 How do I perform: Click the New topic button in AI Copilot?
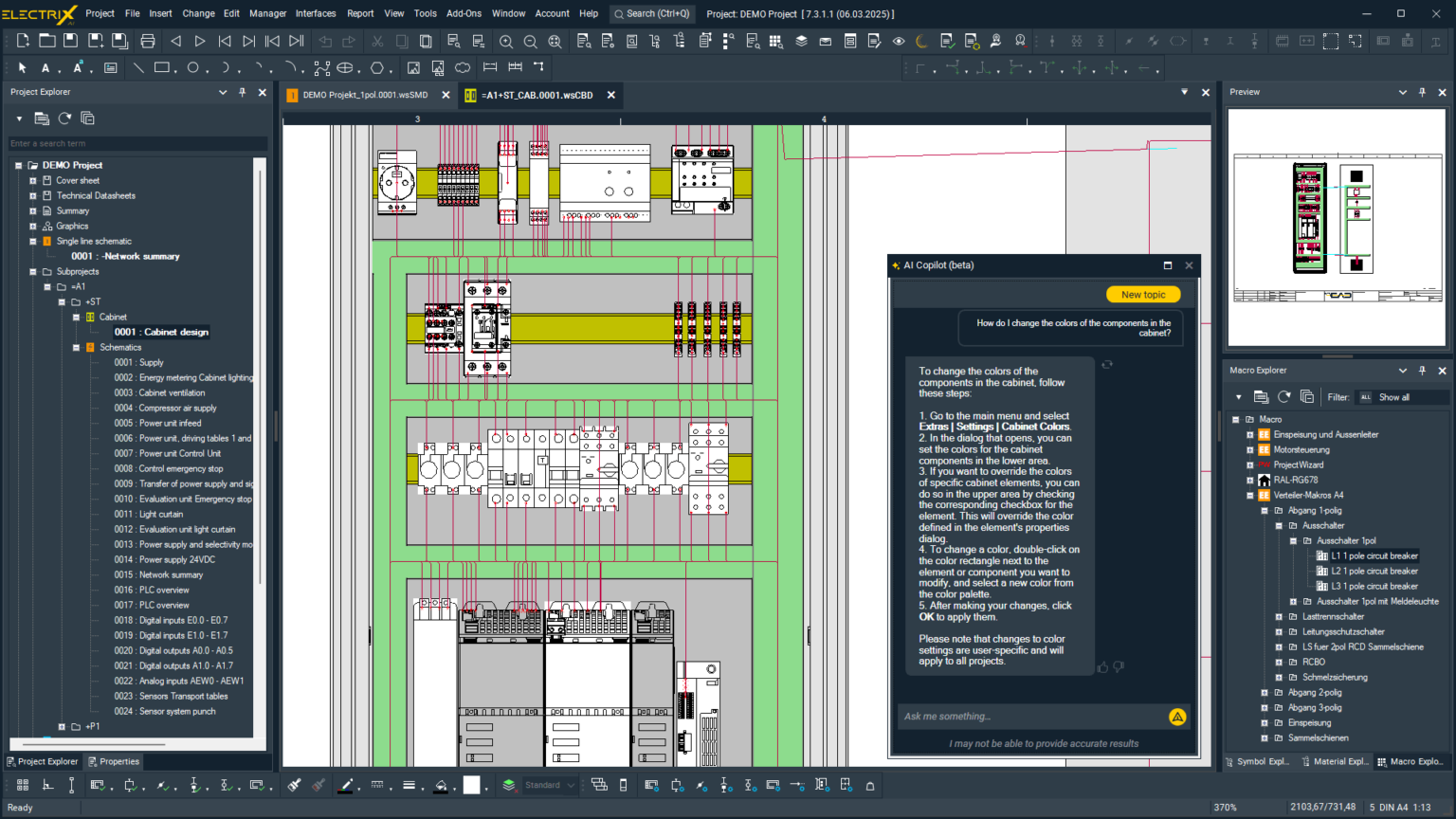pyautogui.click(x=1142, y=294)
